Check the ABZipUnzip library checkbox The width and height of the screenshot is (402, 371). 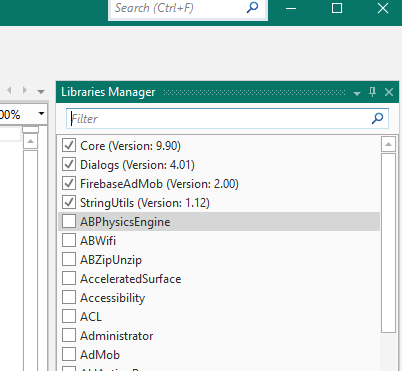(x=69, y=259)
